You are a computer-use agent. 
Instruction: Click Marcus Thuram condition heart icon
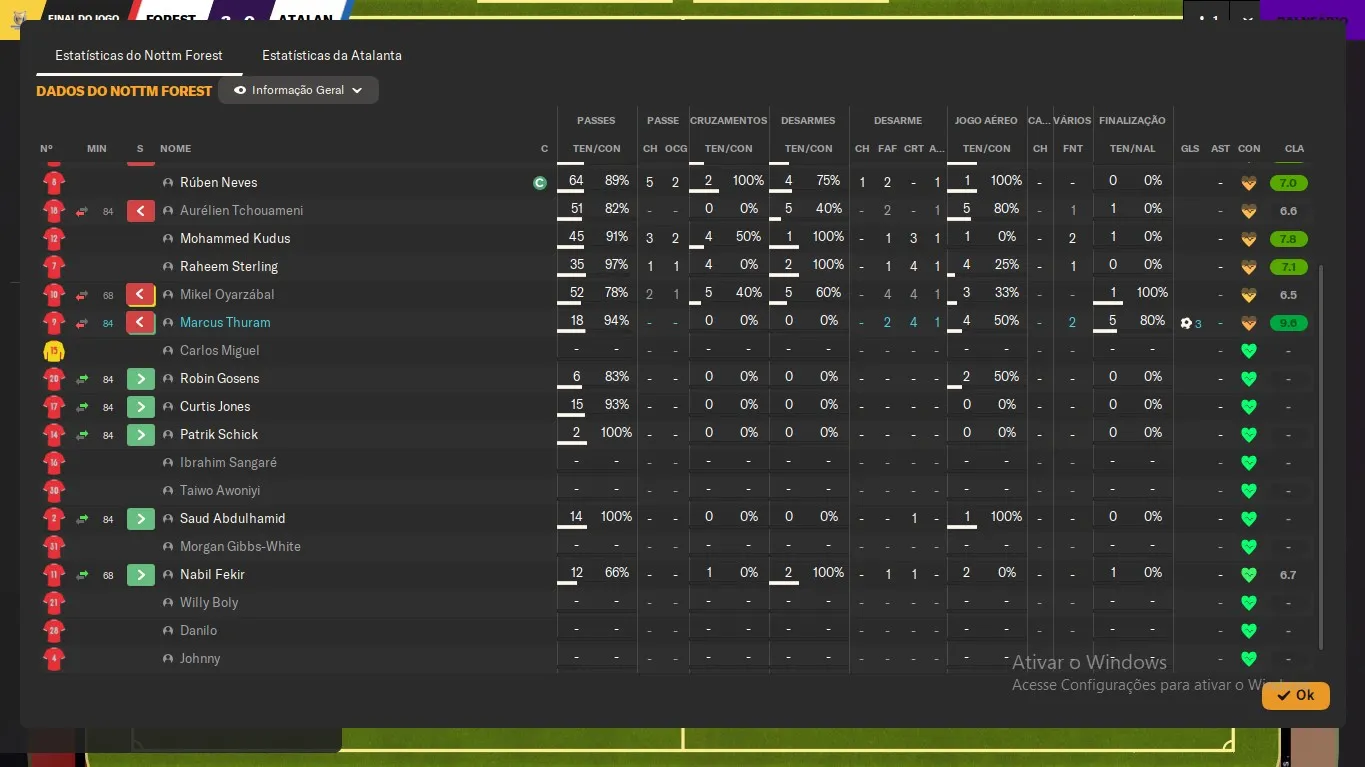click(1248, 323)
